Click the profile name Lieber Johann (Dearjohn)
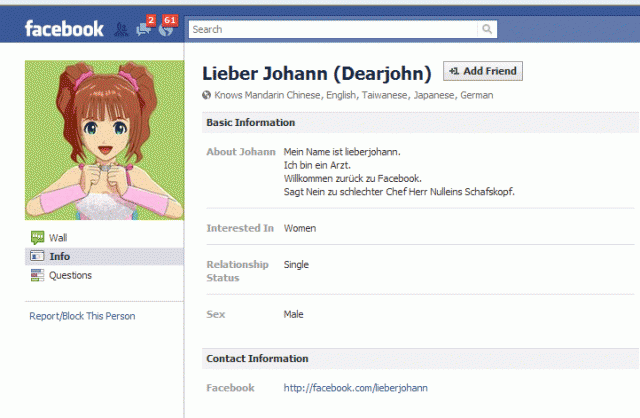640x418 pixels. click(317, 73)
